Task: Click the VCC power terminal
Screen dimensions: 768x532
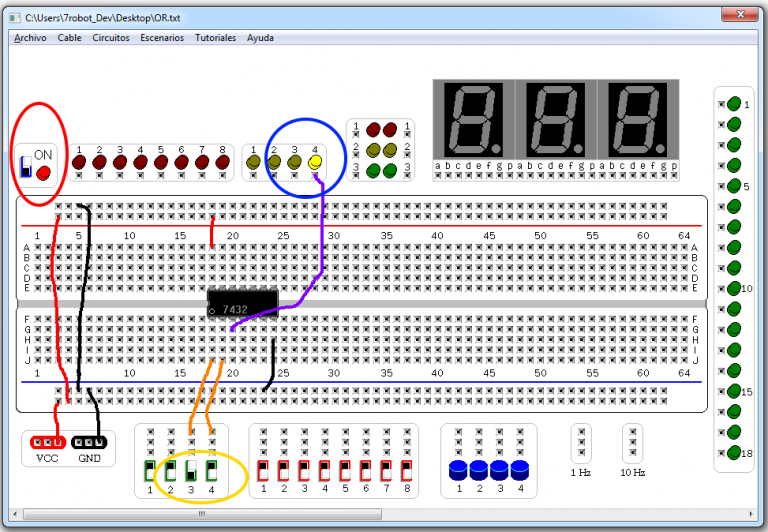Action: pos(47,442)
